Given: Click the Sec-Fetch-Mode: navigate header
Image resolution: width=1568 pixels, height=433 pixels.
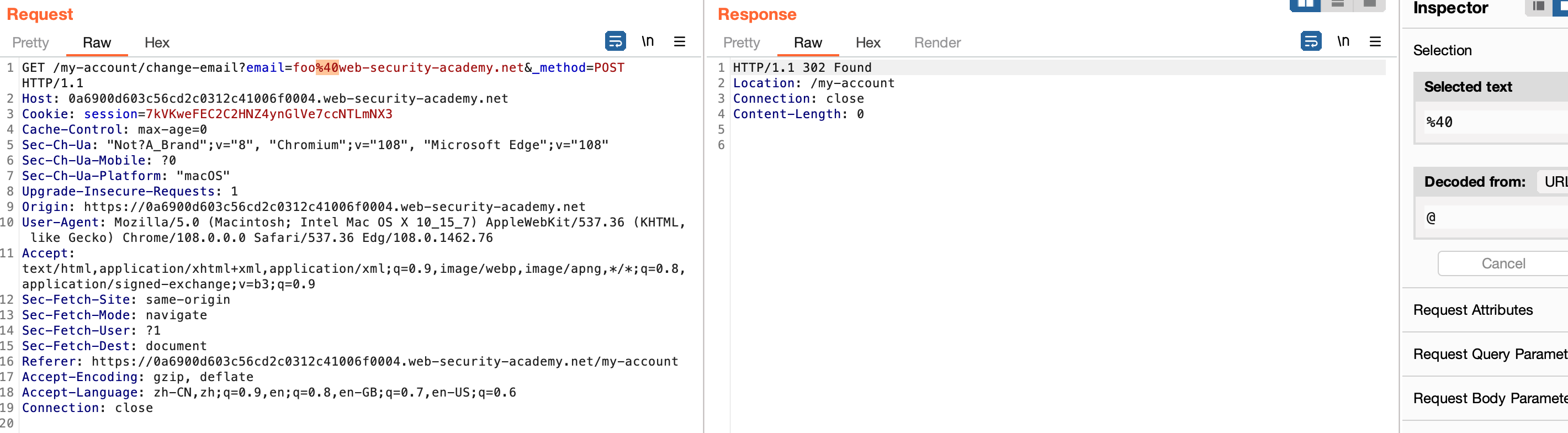Looking at the screenshot, I should pos(114,315).
